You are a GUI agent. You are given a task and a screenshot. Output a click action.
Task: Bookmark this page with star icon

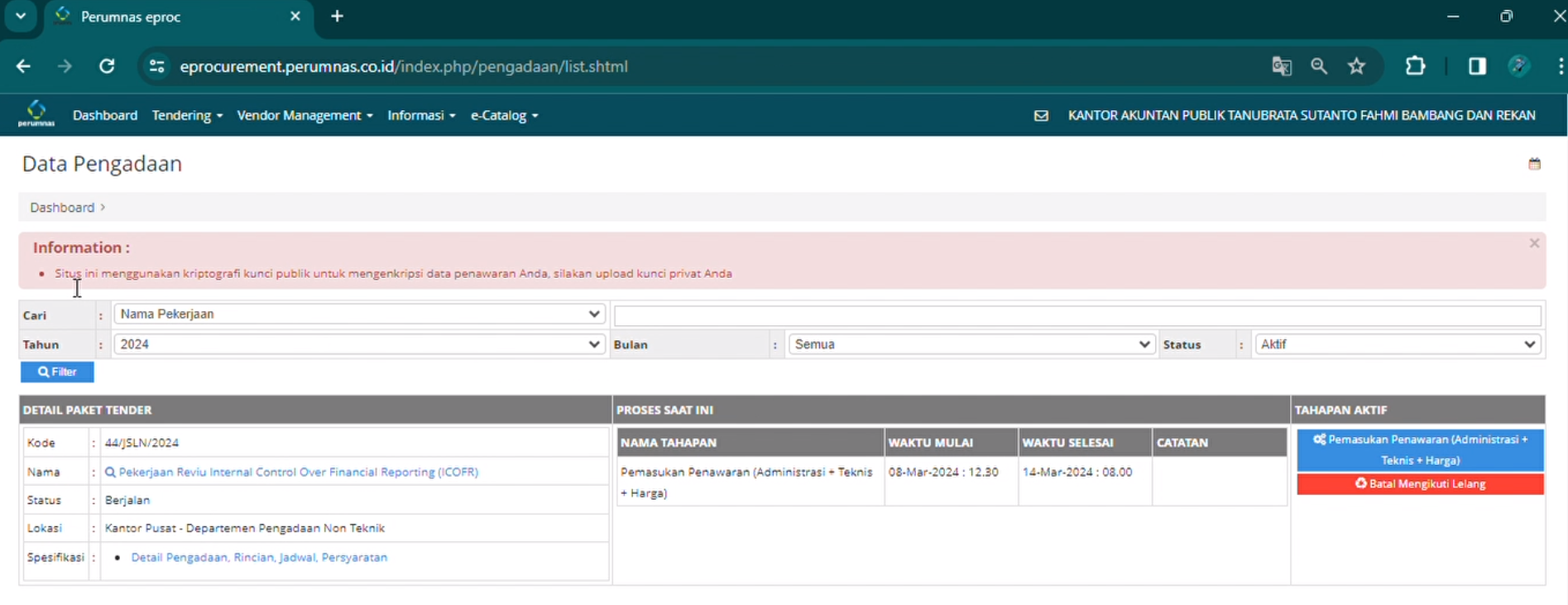[x=1356, y=66]
